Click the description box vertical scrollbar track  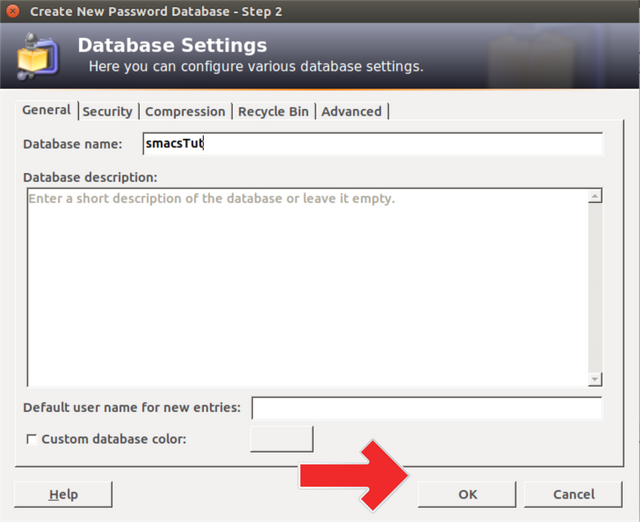[595, 288]
